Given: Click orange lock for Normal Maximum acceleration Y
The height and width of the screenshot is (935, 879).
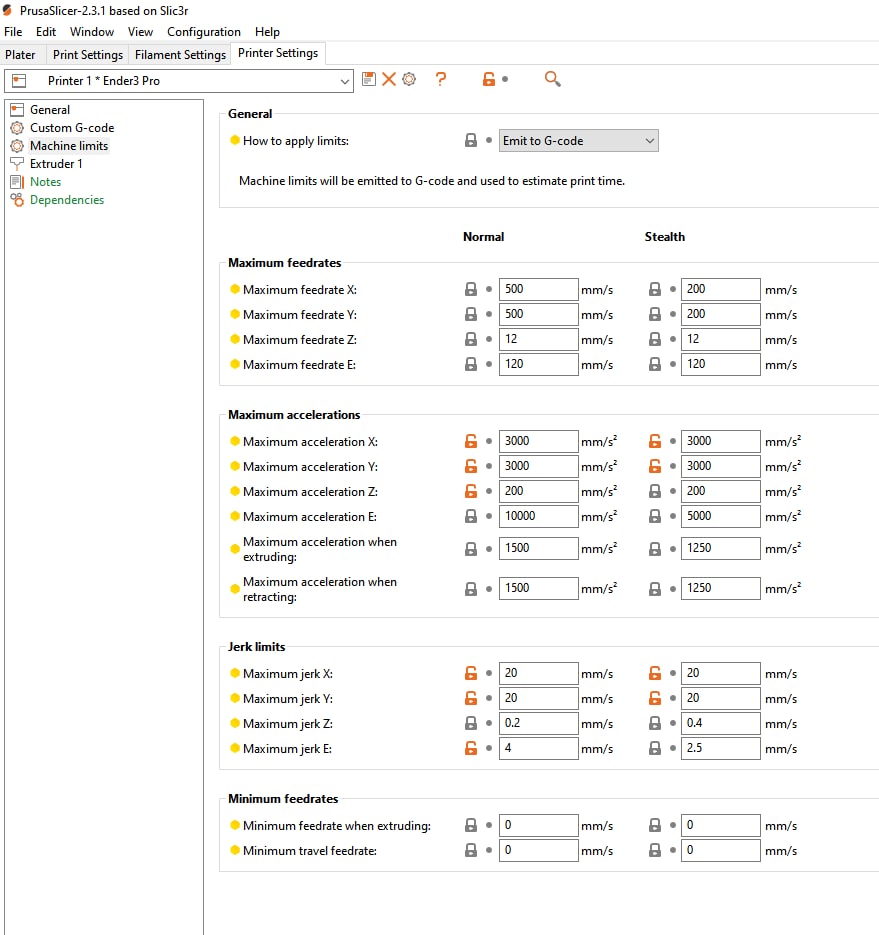Looking at the screenshot, I should click(x=471, y=466).
